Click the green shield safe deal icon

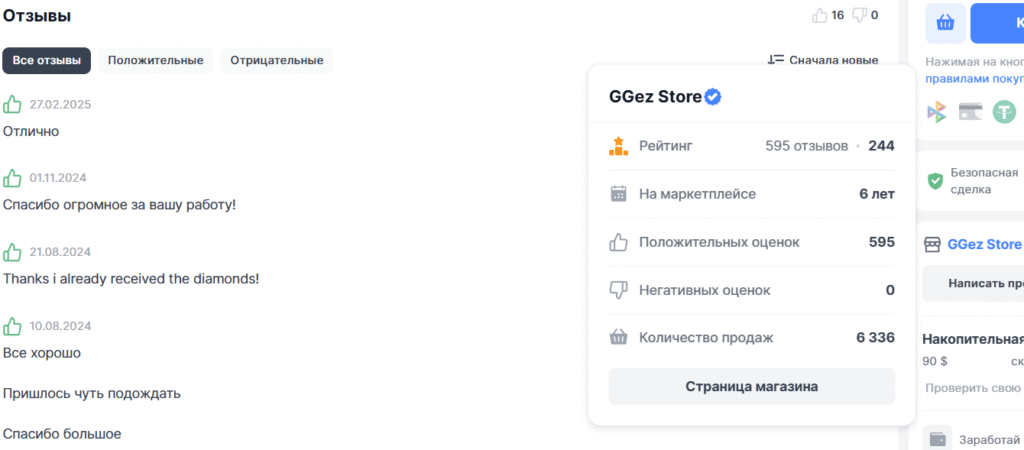tap(936, 181)
